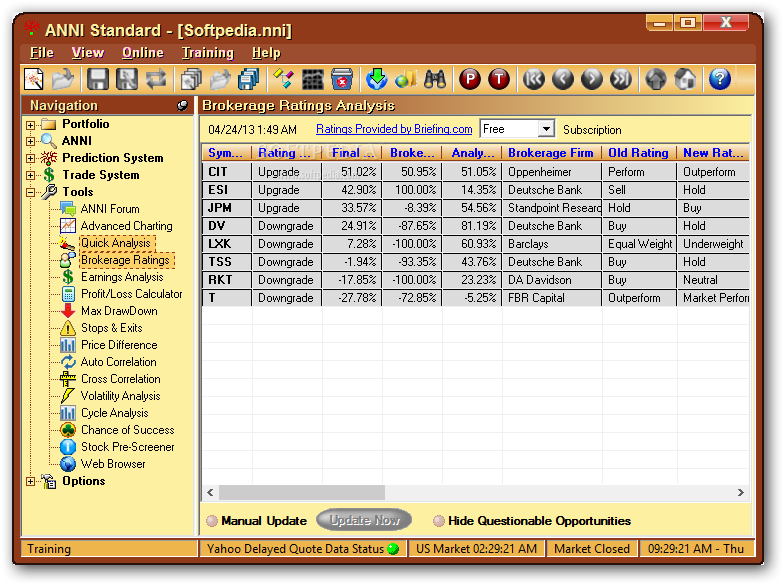784x585 pixels.
Task: Open Volatility Analysis tool
Action: pyautogui.click(x=121, y=396)
